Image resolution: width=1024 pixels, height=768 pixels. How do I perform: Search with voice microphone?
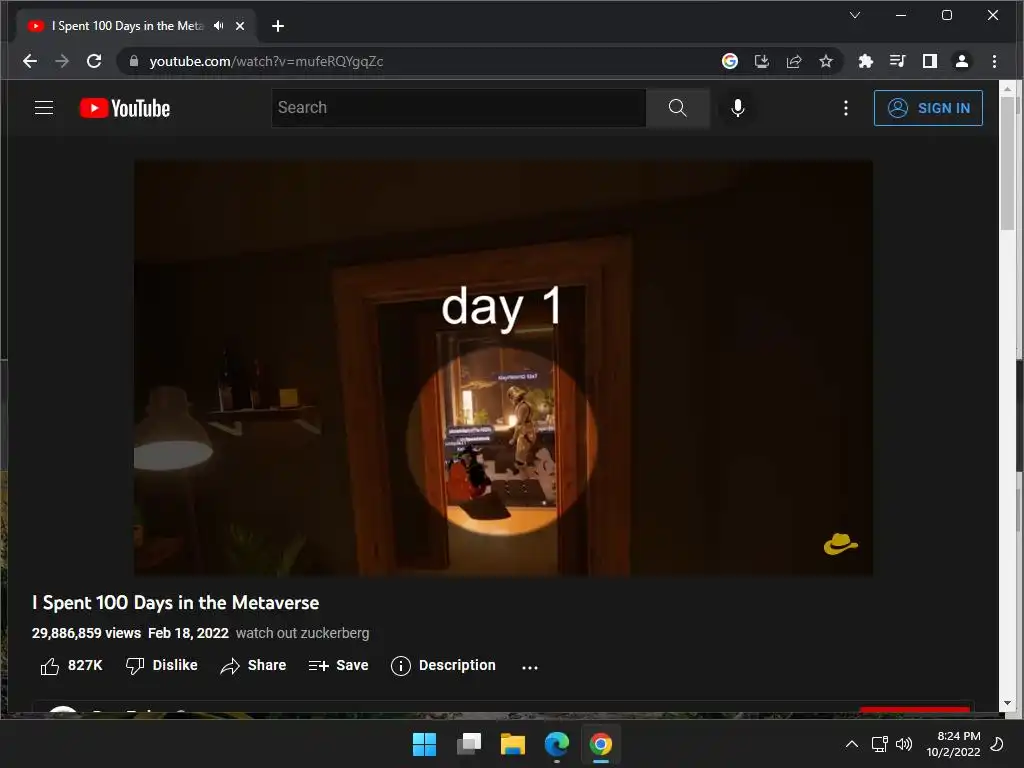tap(737, 108)
